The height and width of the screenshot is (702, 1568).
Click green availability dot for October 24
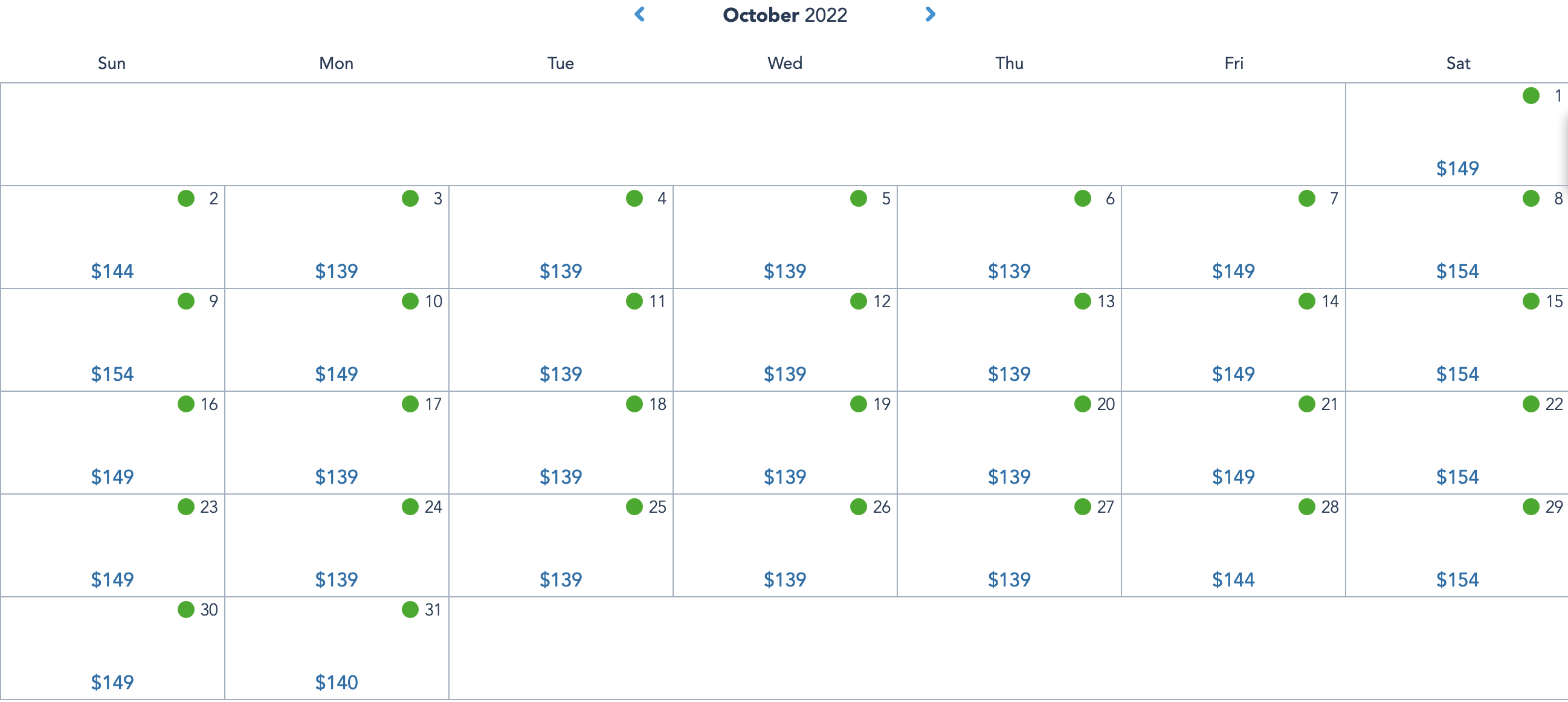click(410, 507)
